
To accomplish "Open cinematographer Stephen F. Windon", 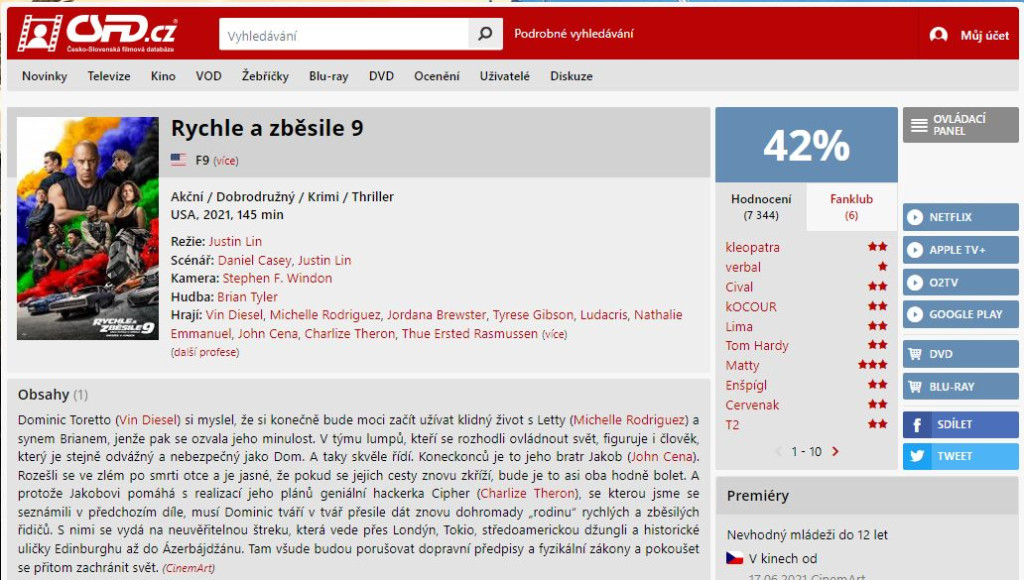I will (277, 278).
